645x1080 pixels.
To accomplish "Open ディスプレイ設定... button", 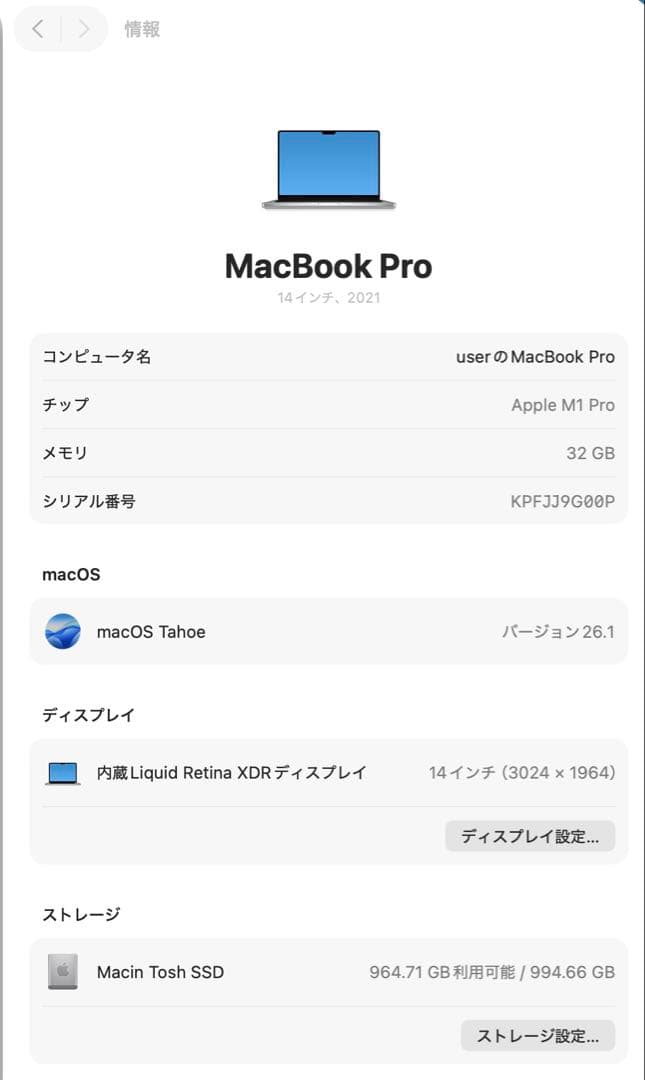I will click(x=529, y=836).
